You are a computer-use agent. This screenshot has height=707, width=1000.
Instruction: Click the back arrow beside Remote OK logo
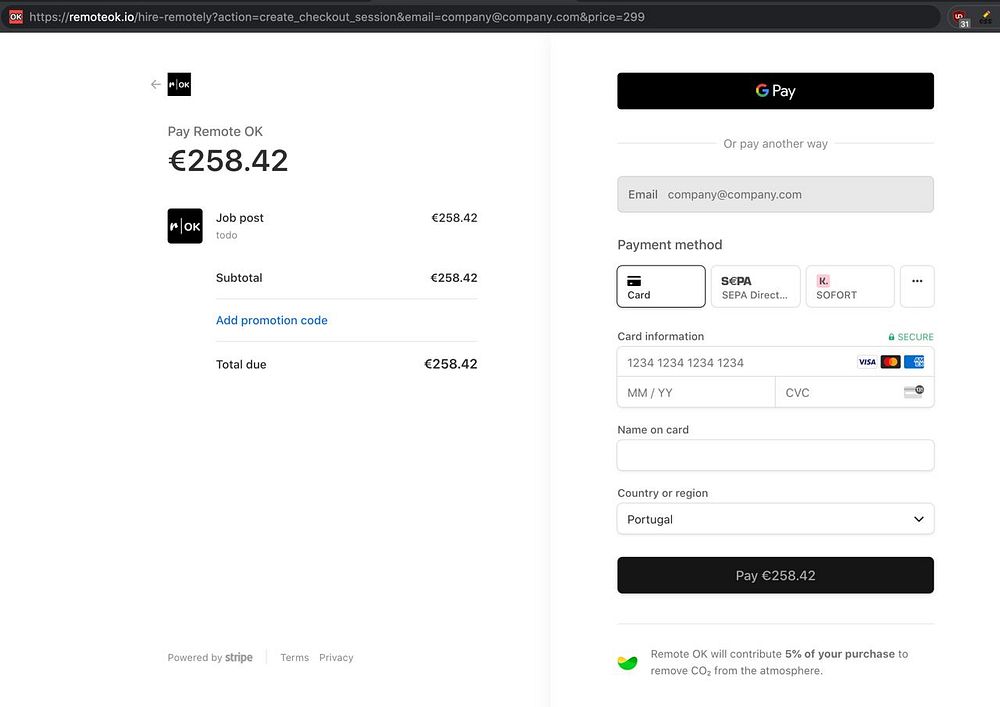(x=155, y=85)
